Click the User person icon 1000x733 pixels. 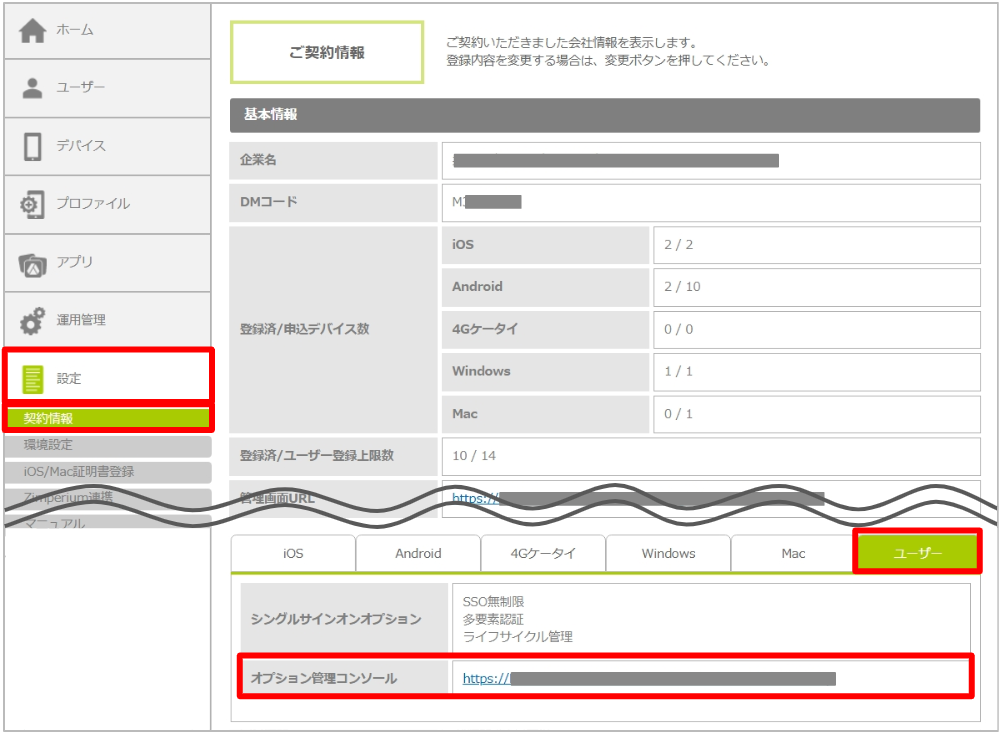pyautogui.click(x=33, y=88)
